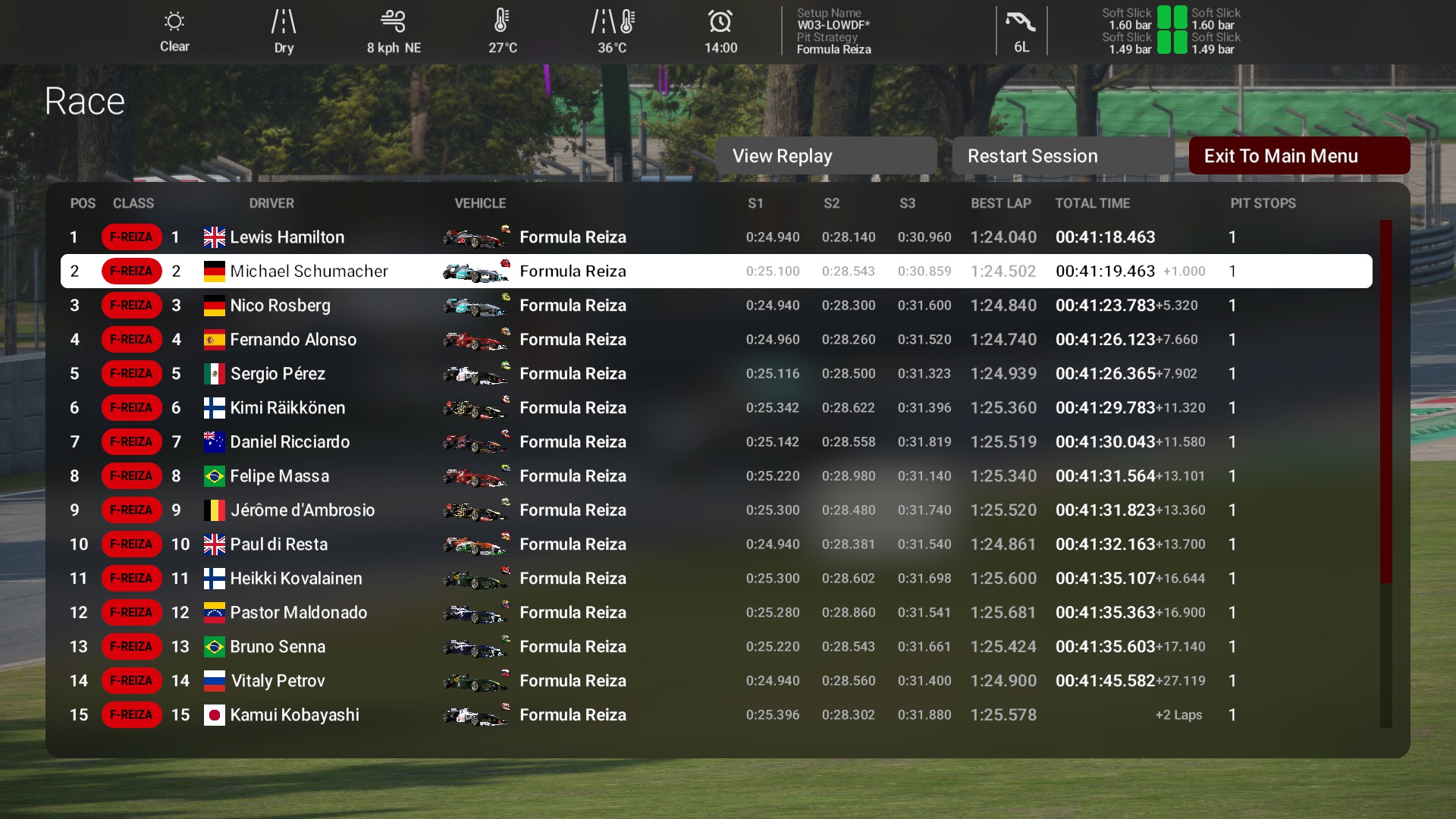Click Schumacher's gap value +1.000
Image resolution: width=1456 pixels, height=819 pixels.
[1184, 271]
